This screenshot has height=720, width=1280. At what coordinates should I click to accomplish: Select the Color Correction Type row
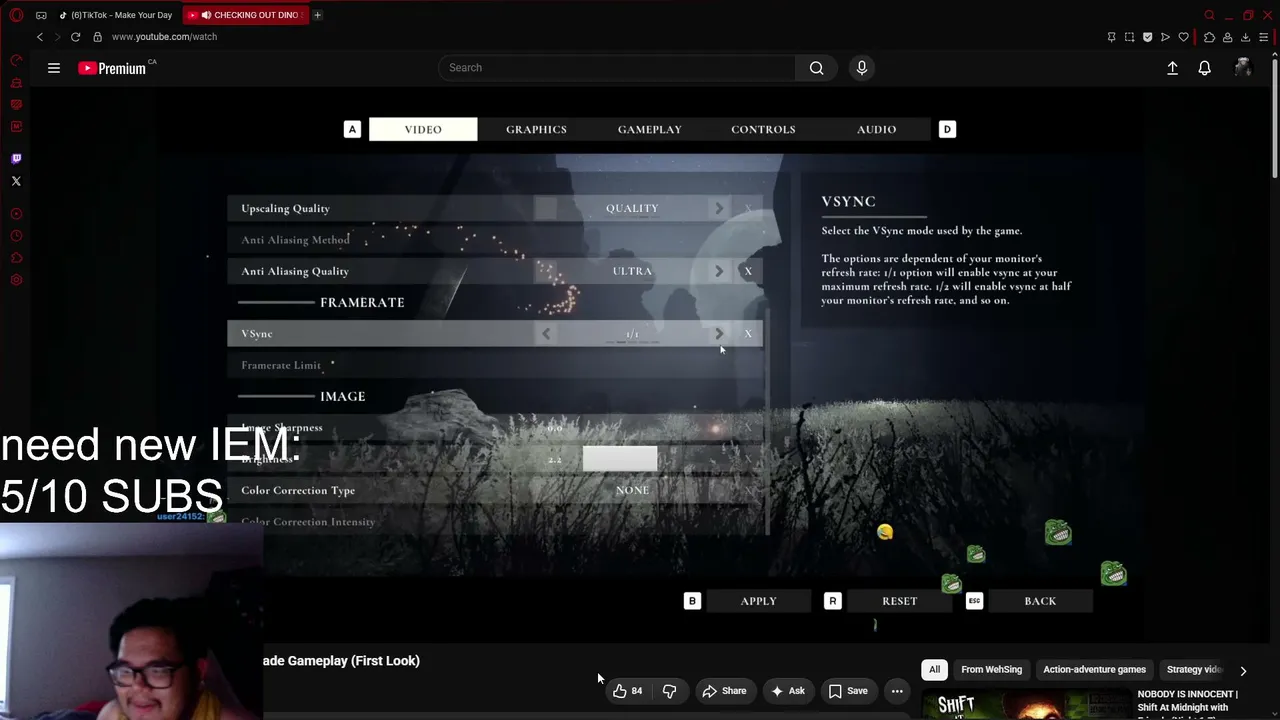(495, 490)
